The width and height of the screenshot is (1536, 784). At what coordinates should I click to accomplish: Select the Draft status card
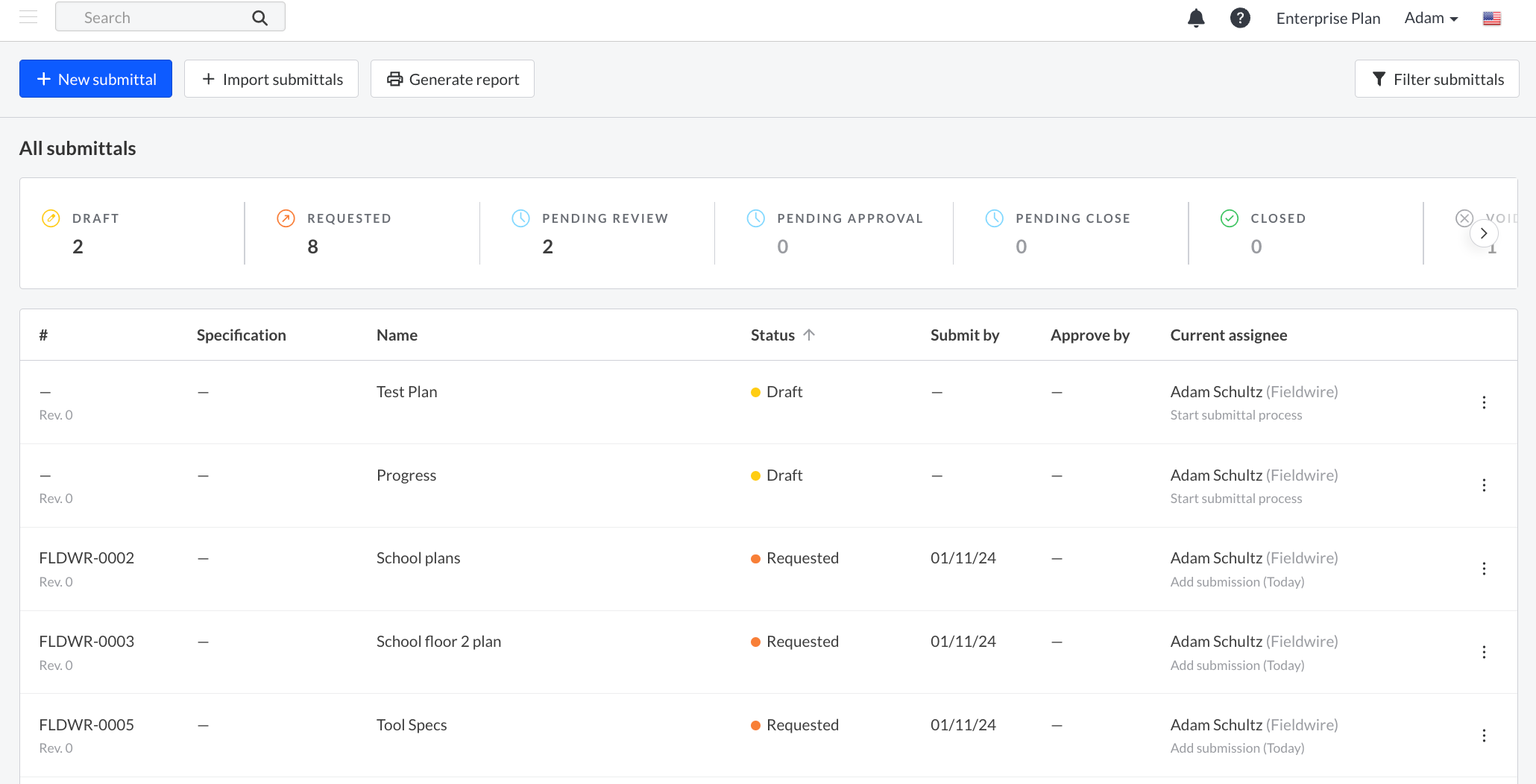[133, 233]
